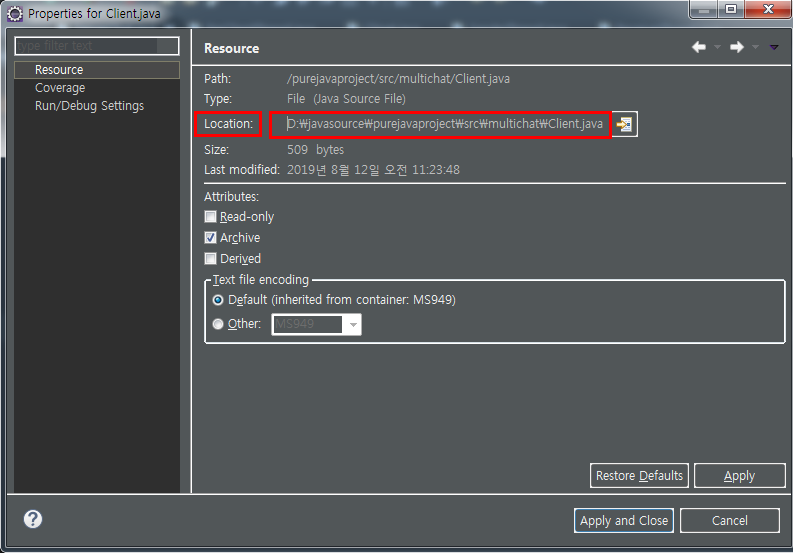Select the Other encoding radio button
Screen dimensions: 793x553
[218, 324]
